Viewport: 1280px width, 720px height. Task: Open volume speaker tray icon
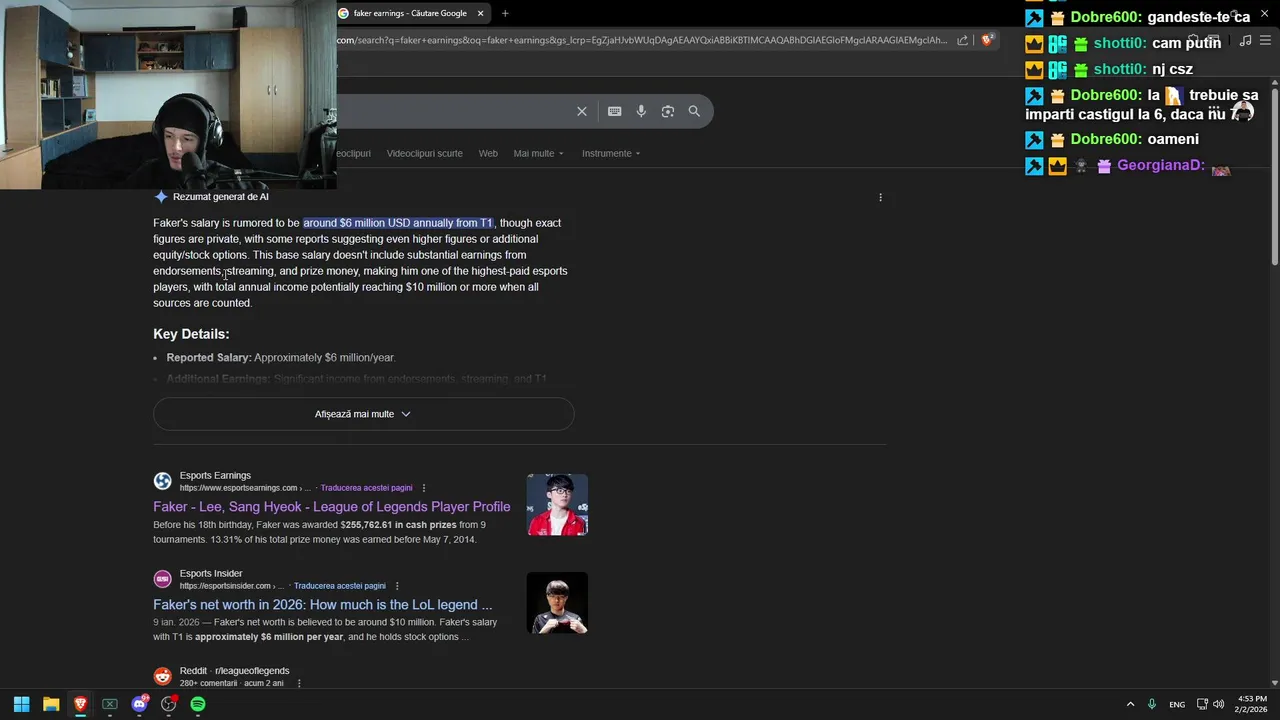click(1218, 704)
